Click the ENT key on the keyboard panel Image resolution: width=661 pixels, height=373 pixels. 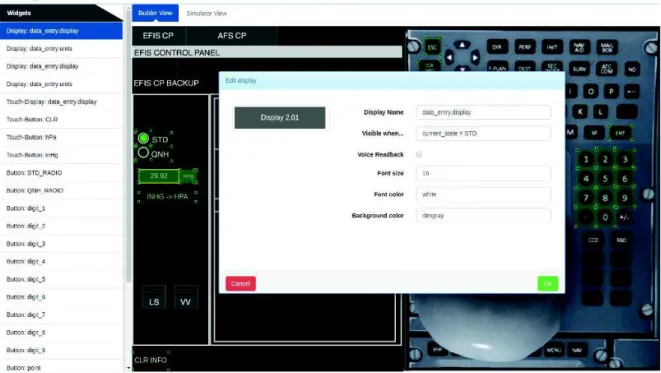point(620,133)
